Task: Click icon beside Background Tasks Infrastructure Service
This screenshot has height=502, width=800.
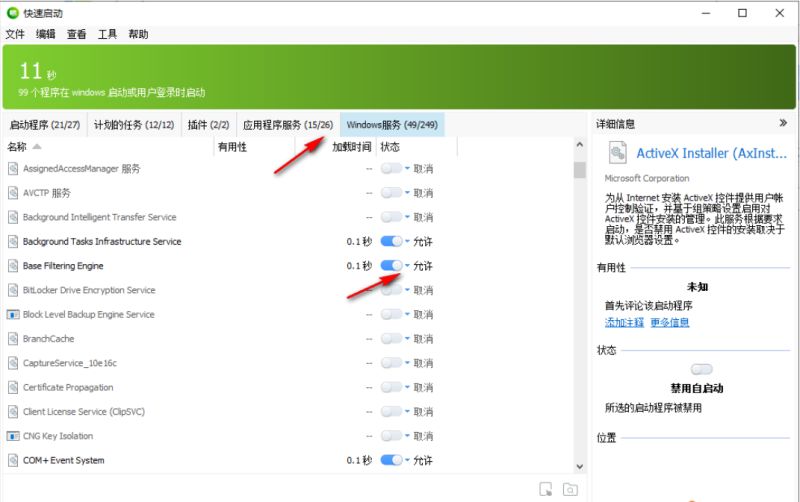Action: tap(13, 241)
